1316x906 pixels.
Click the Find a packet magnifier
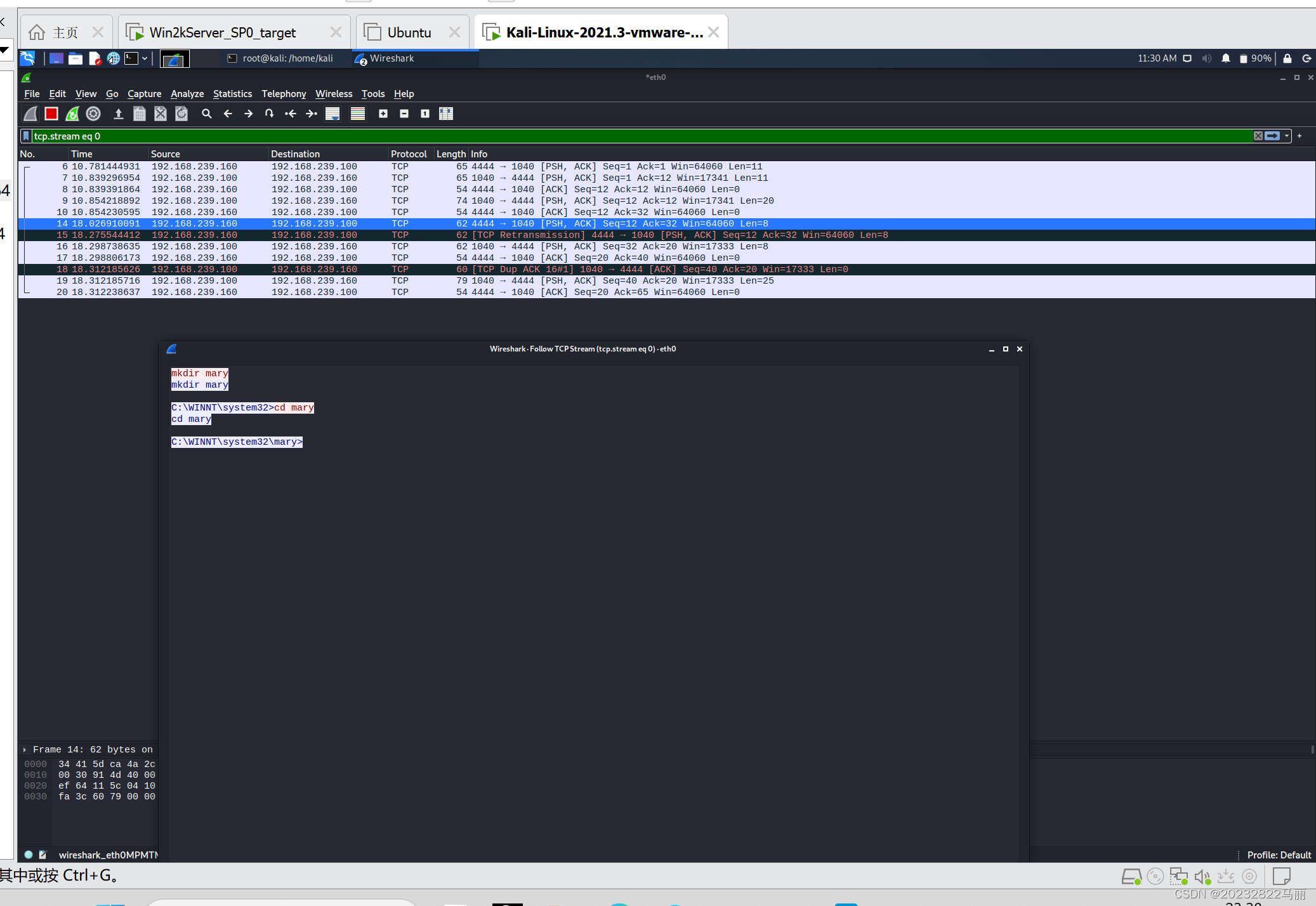pyautogui.click(x=207, y=114)
